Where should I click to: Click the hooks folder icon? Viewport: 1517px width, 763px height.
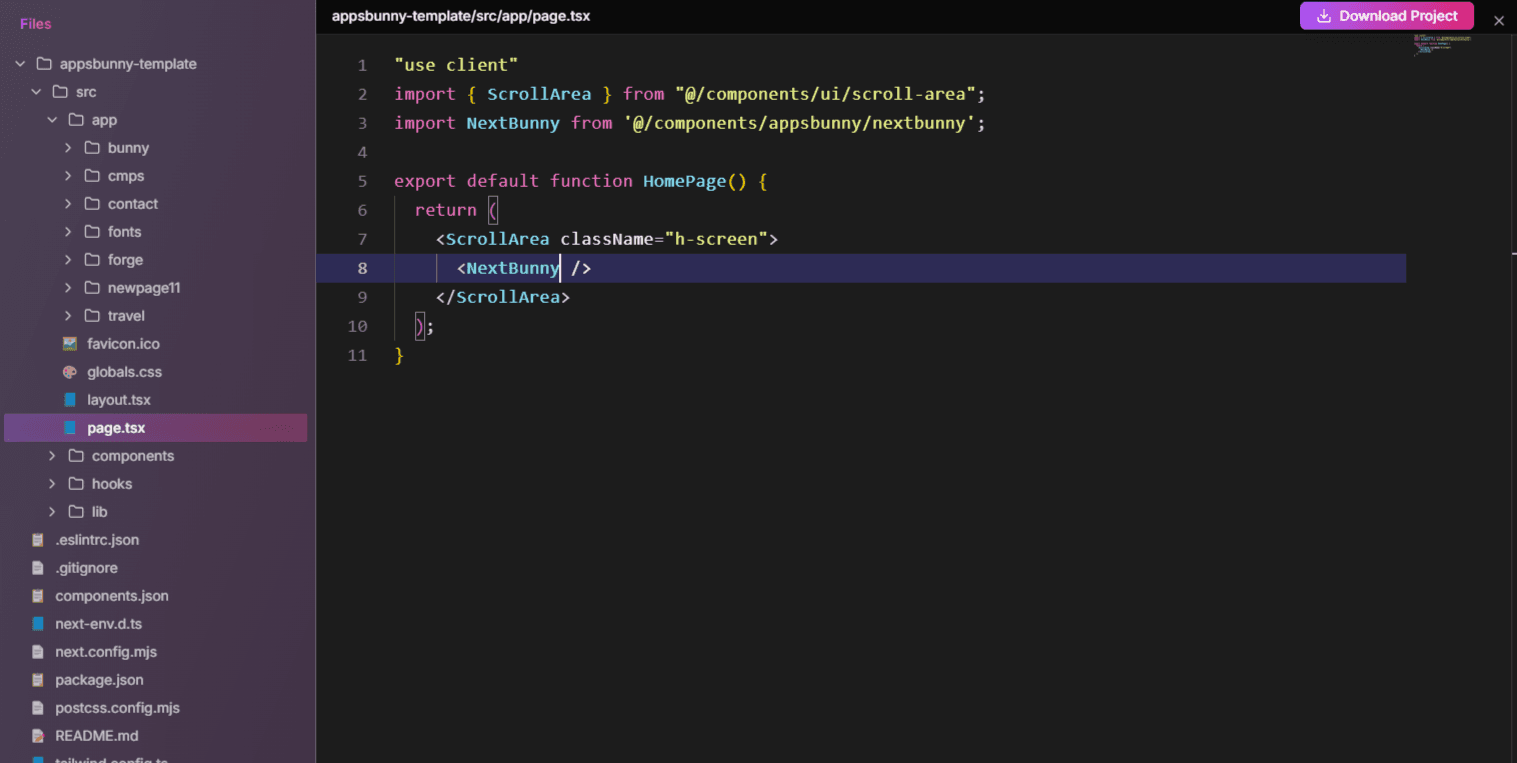point(76,484)
